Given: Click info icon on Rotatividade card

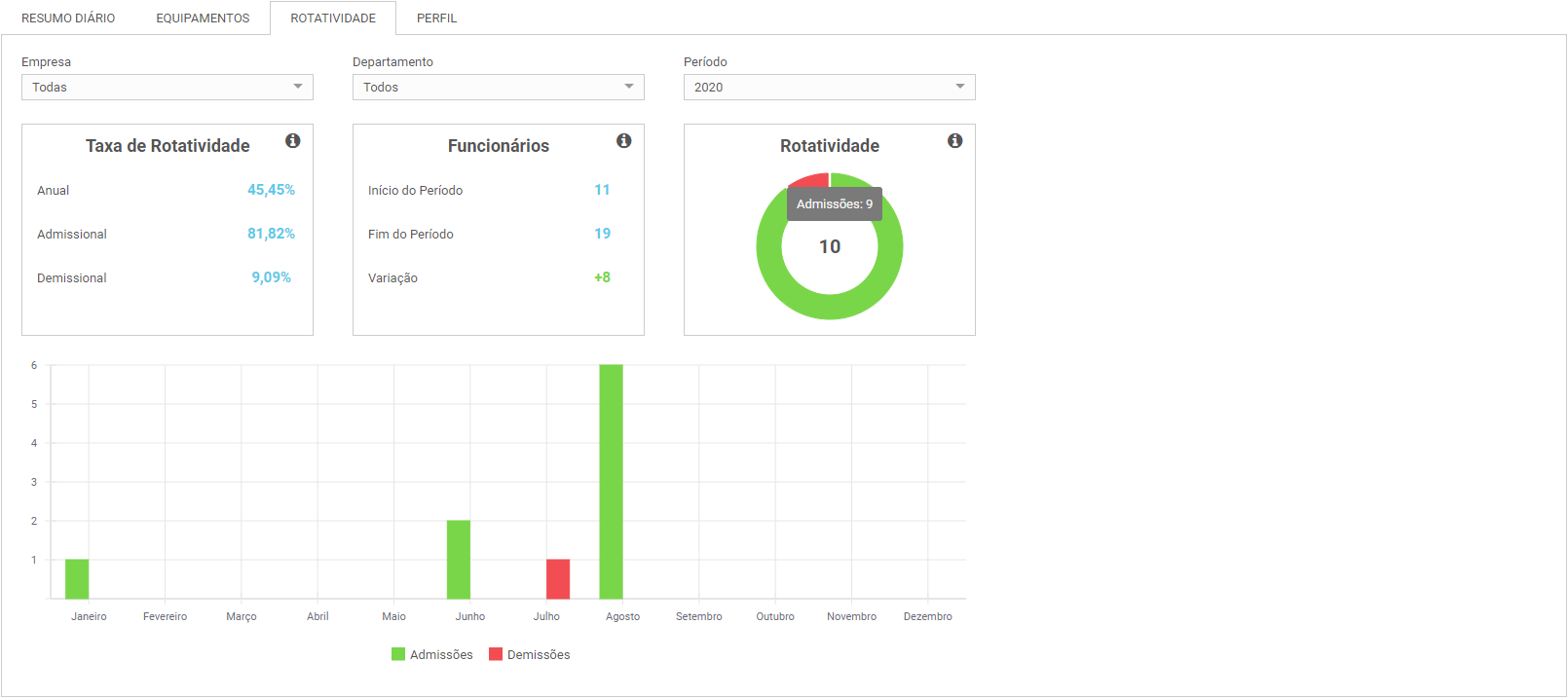Looking at the screenshot, I should tap(954, 141).
